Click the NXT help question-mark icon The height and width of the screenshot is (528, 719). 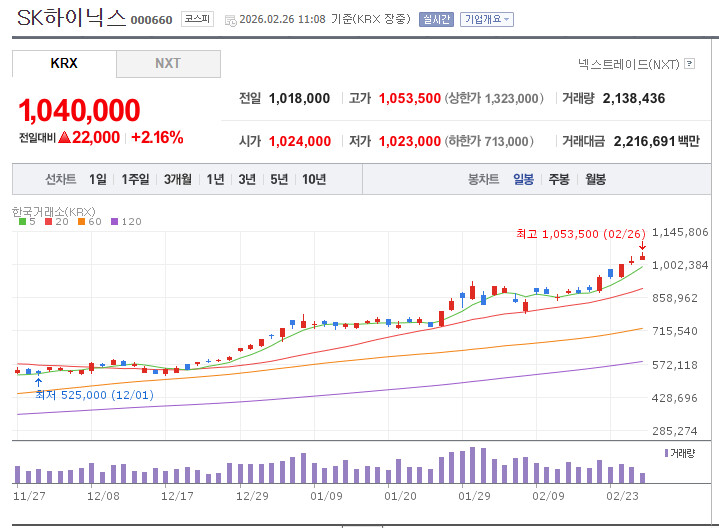point(689,64)
